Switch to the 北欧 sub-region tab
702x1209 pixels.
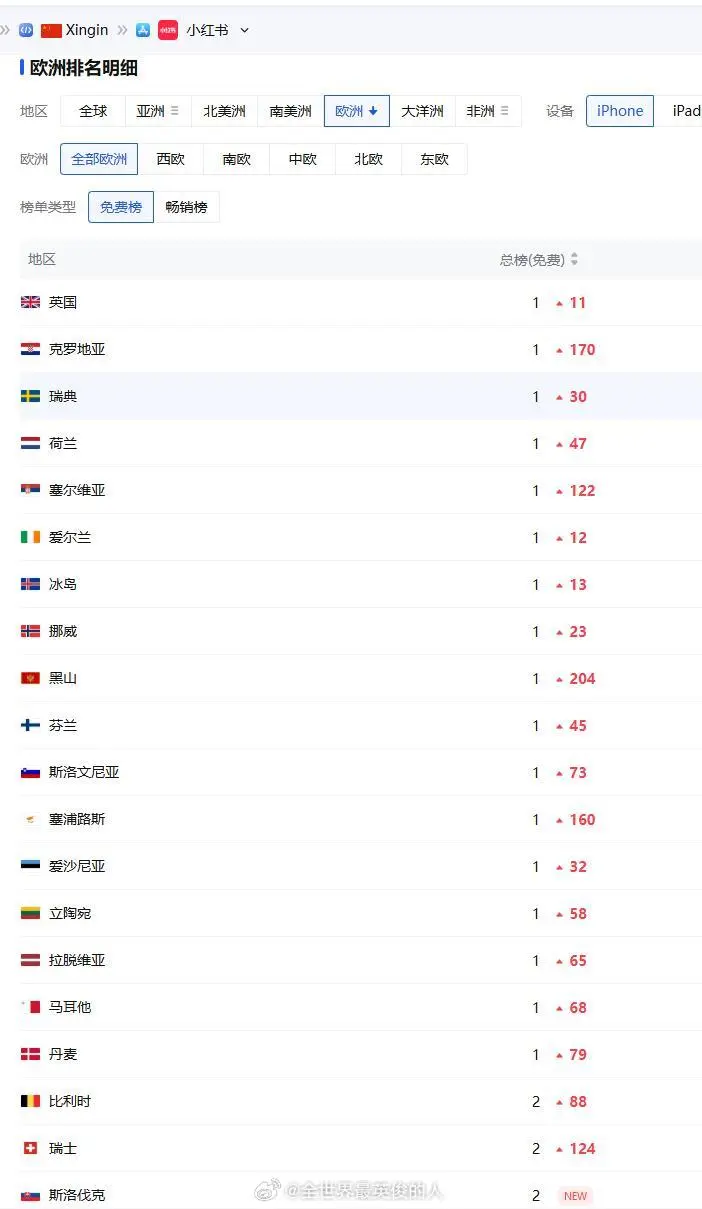click(x=369, y=159)
